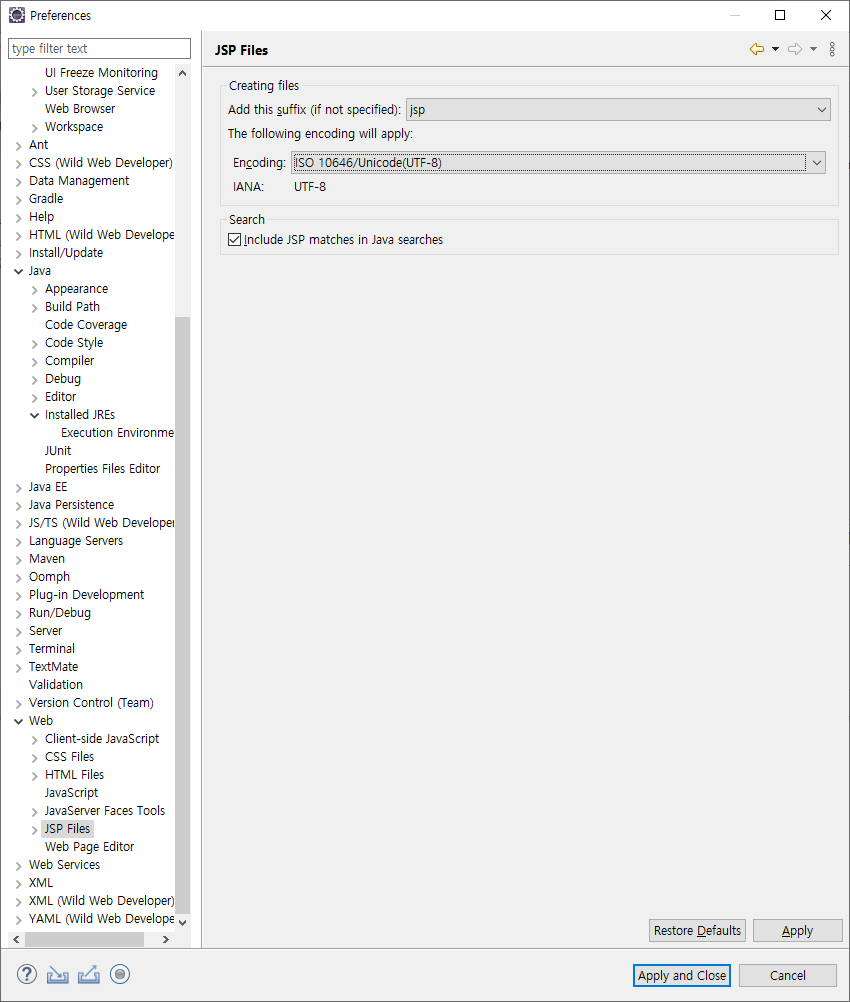
Task: Select Web Services category
Action: [x=65, y=865]
